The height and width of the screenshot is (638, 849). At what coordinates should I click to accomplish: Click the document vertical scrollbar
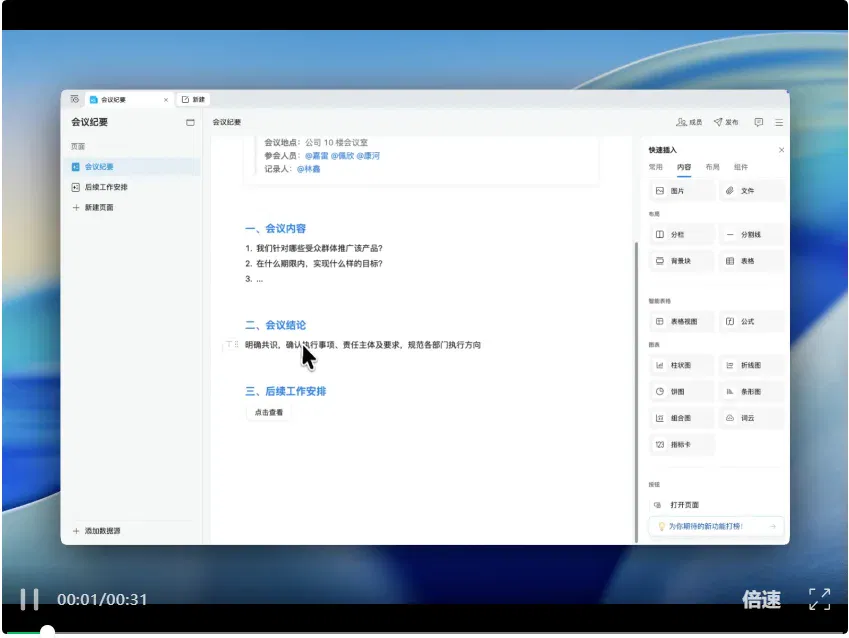pyautogui.click(x=636, y=391)
